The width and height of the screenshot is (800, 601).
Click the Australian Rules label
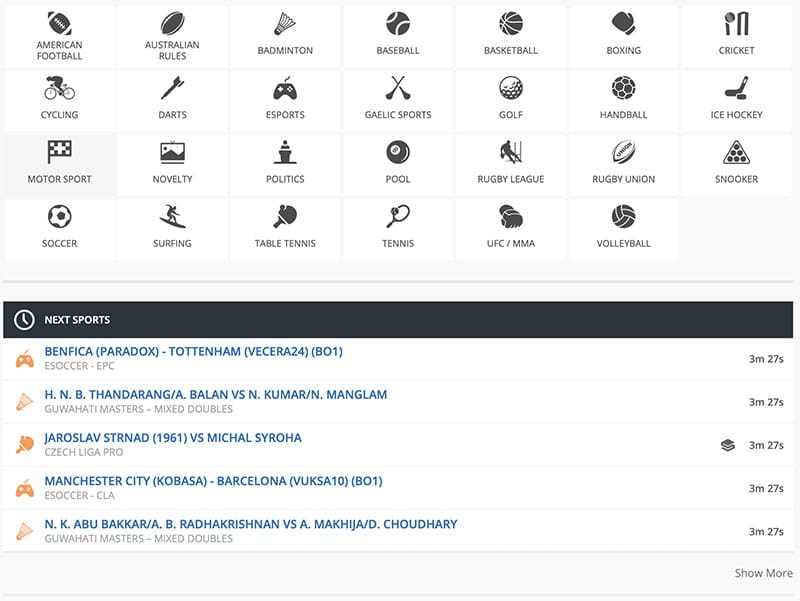[x=172, y=51]
